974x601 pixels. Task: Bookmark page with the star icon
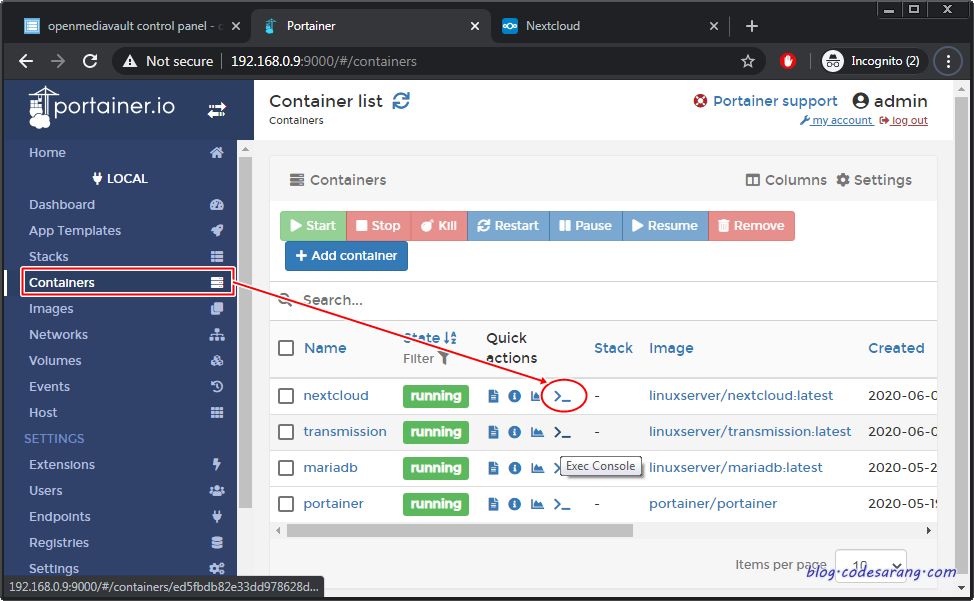pyautogui.click(x=748, y=61)
